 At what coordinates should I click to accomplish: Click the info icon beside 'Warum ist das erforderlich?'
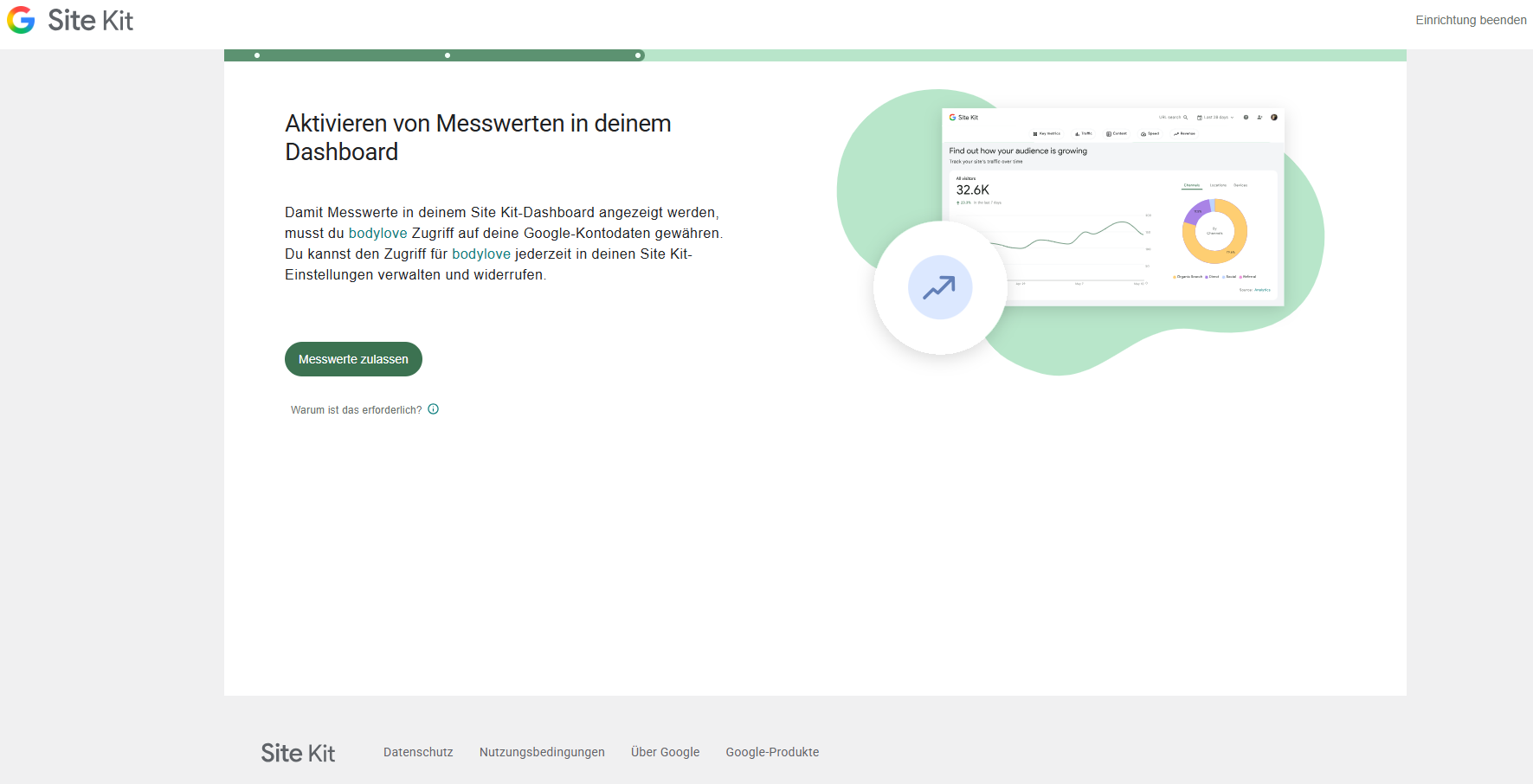434,409
